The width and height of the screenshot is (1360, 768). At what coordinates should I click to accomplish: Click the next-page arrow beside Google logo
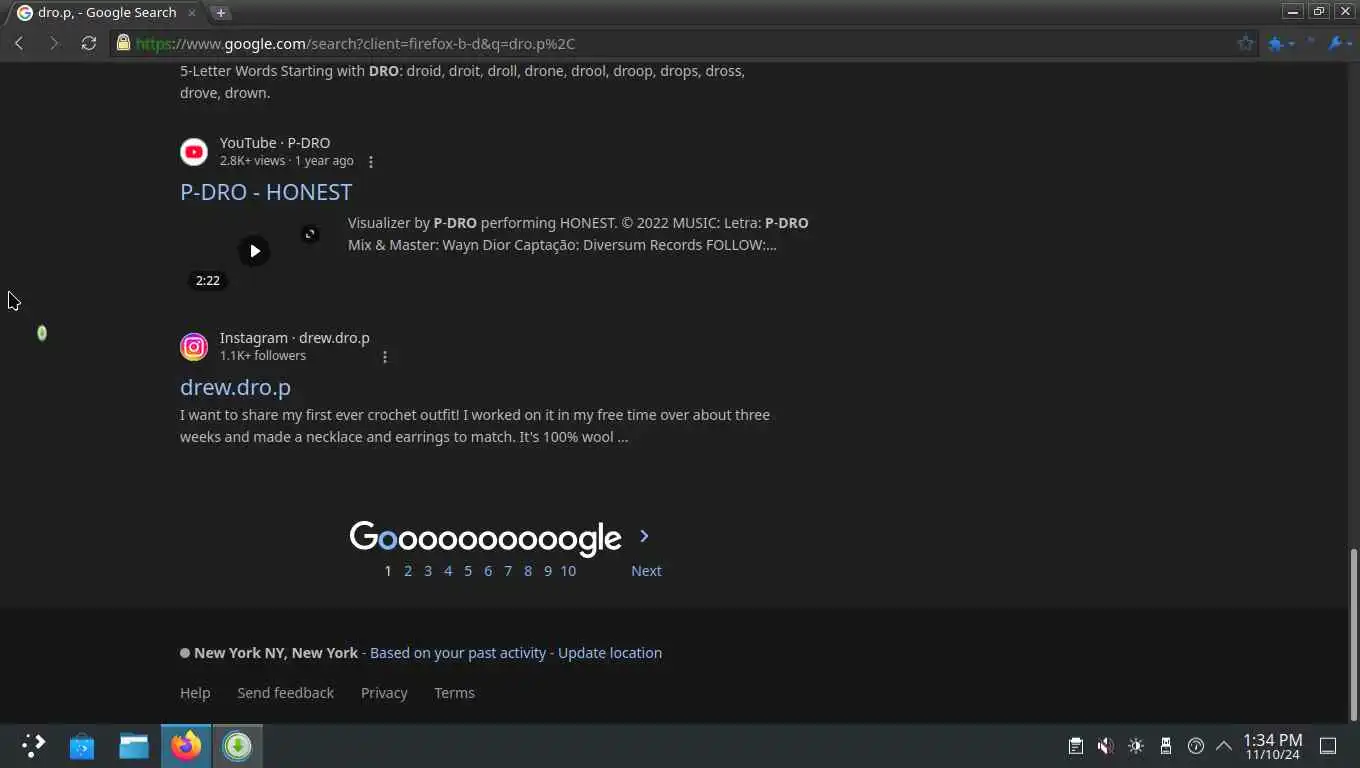click(644, 536)
